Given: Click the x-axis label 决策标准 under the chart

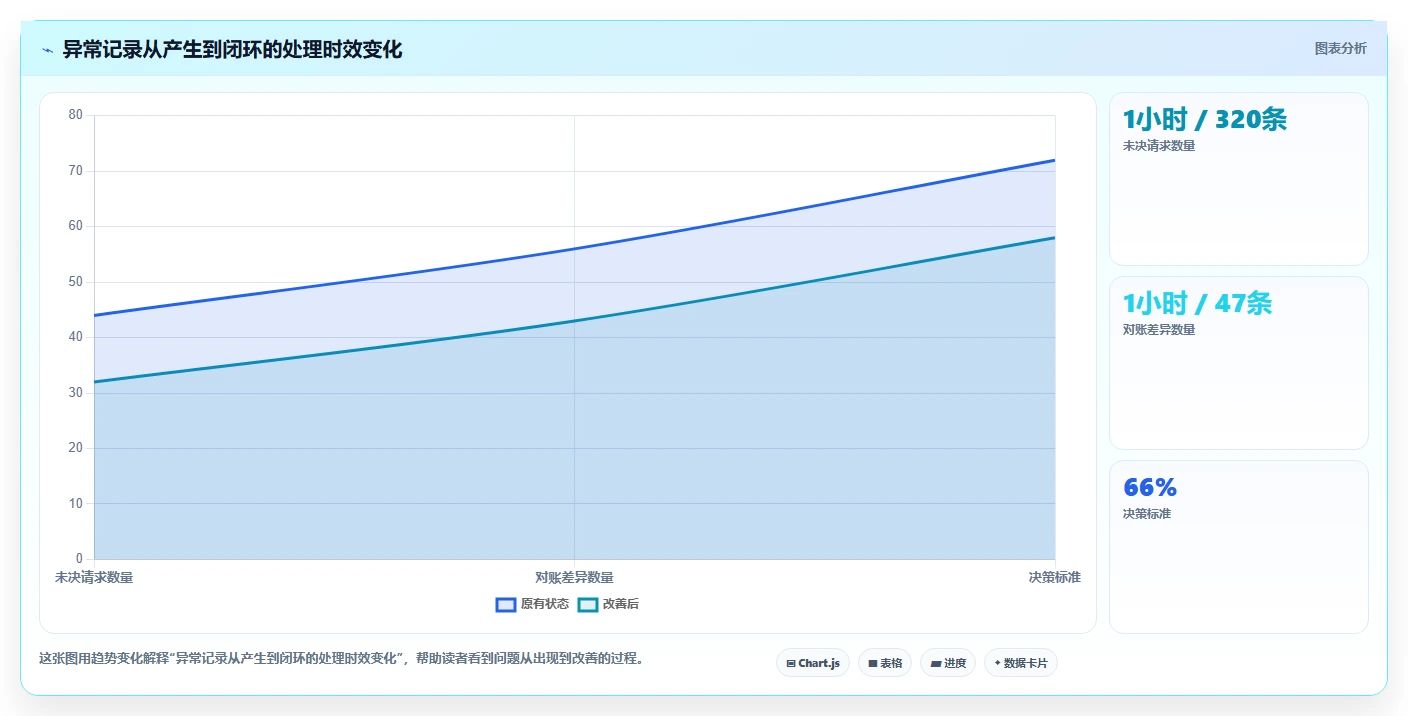Looking at the screenshot, I should [x=1055, y=578].
